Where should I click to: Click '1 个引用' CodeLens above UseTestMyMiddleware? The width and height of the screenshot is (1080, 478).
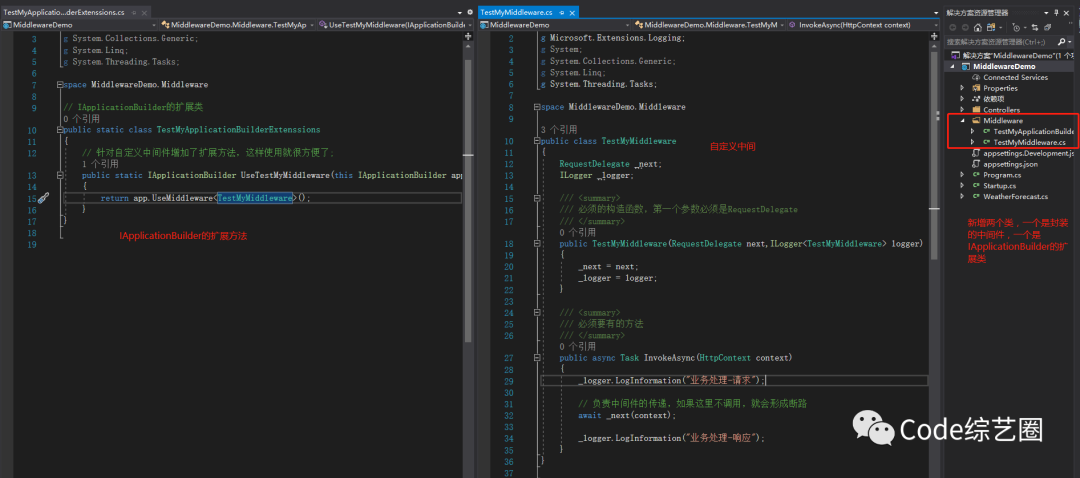[100, 164]
